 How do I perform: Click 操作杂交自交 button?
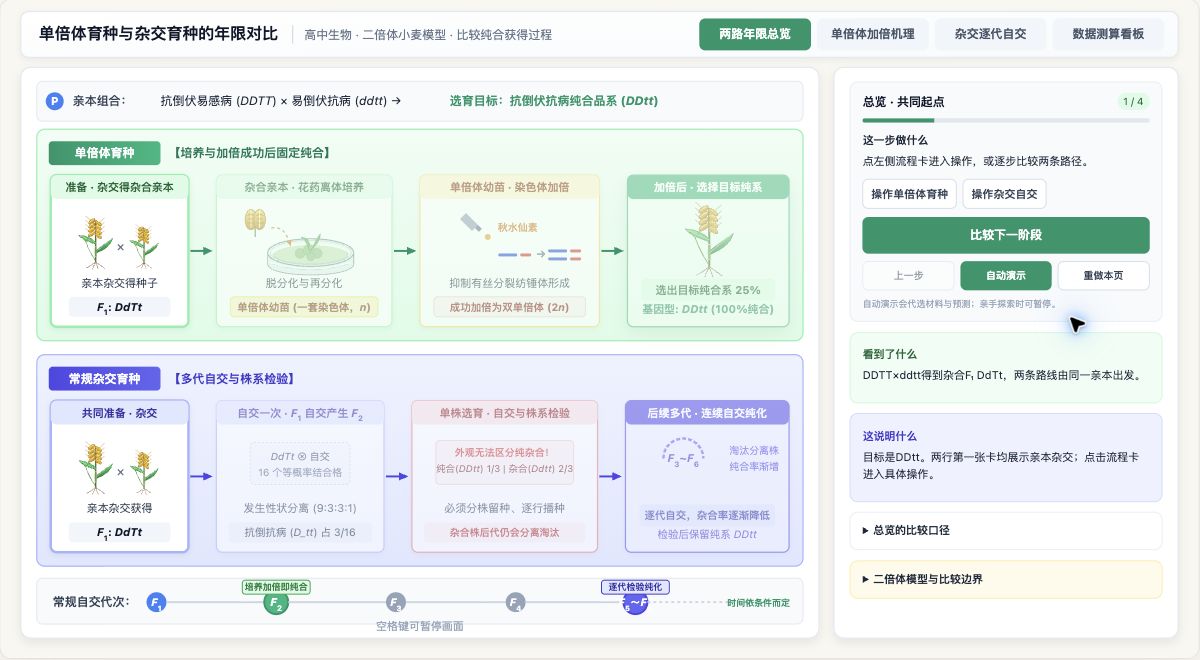(x=1004, y=194)
